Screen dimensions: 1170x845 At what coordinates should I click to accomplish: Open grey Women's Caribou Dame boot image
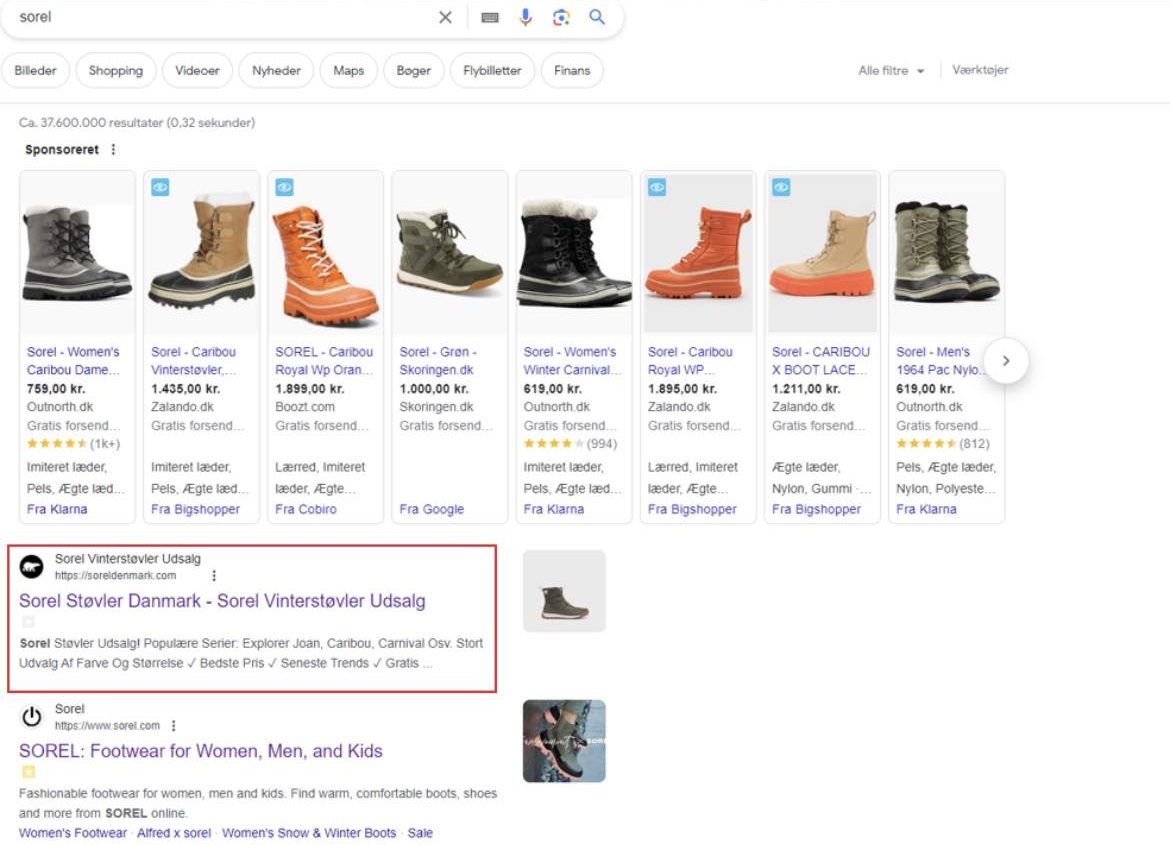(78, 254)
